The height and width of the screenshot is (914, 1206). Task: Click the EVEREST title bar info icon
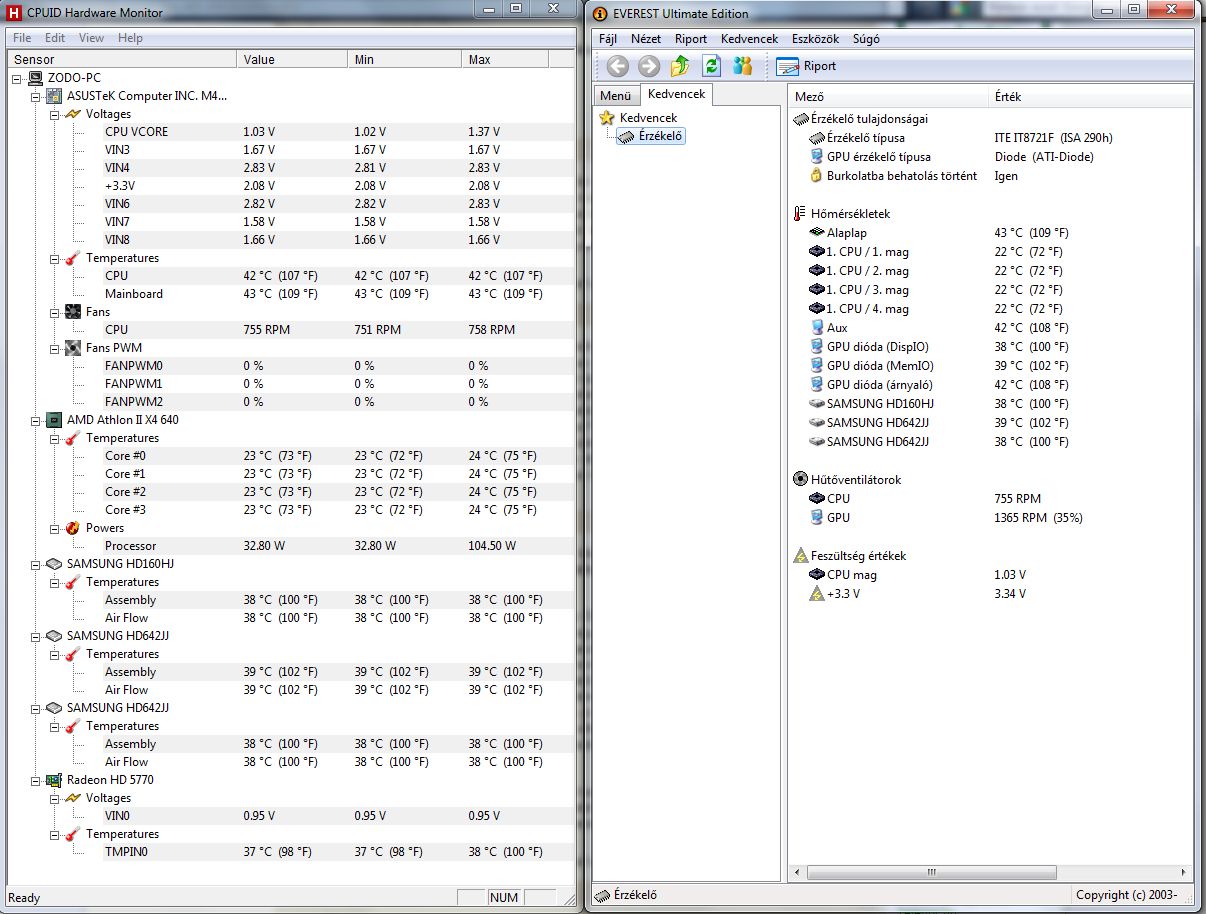point(600,14)
